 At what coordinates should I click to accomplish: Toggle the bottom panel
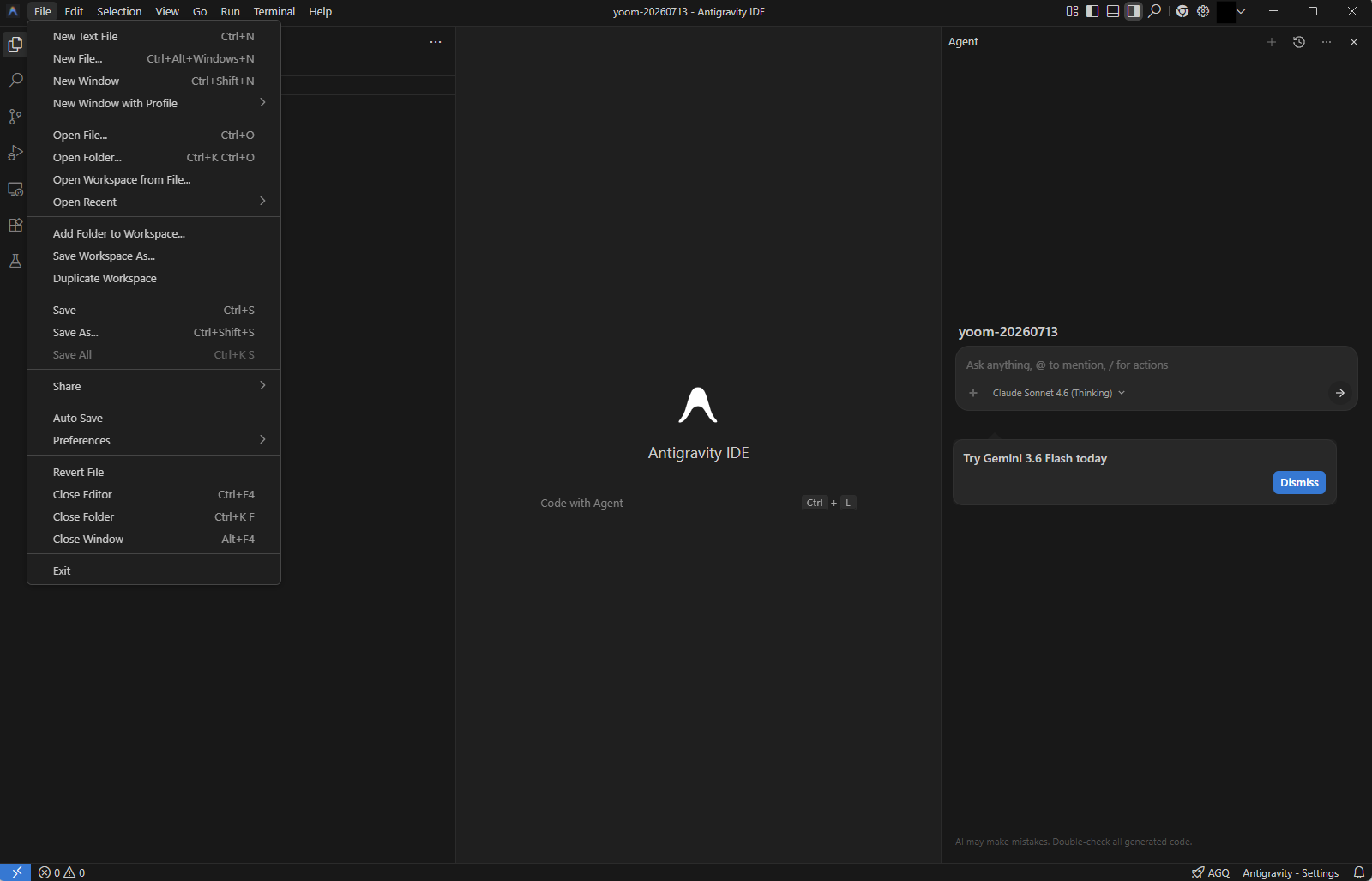pos(1113,11)
